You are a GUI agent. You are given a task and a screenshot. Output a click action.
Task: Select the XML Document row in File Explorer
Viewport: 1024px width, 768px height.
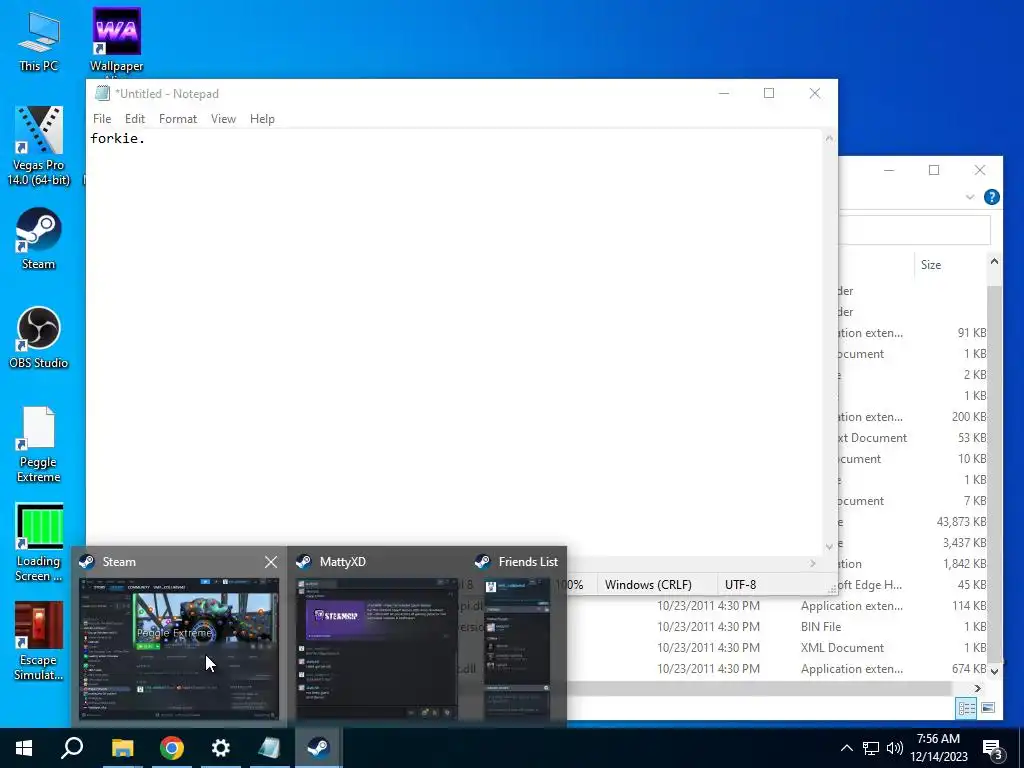777,647
